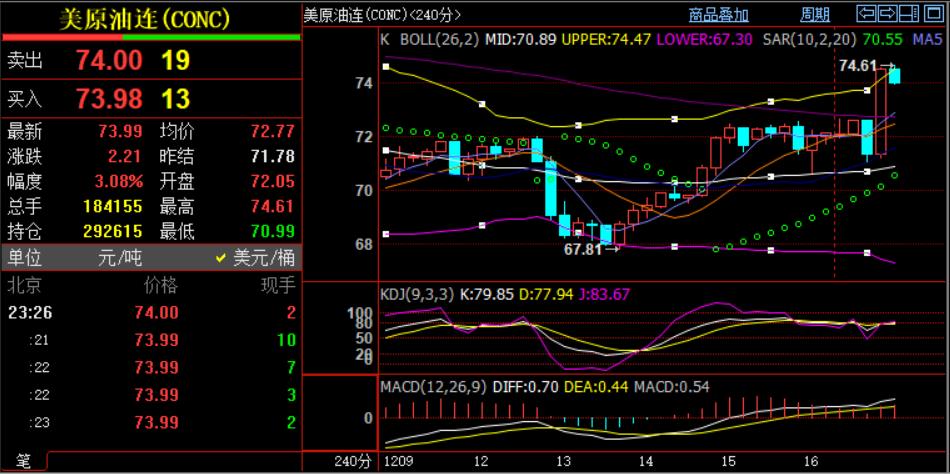
Task: Switch unit to 元/吨
Action: click(x=120, y=258)
